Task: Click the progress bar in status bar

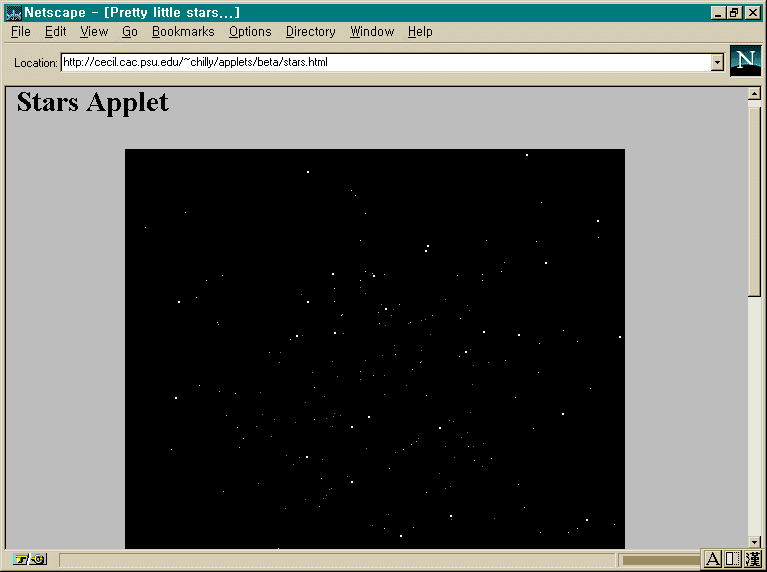Action: (x=660, y=560)
